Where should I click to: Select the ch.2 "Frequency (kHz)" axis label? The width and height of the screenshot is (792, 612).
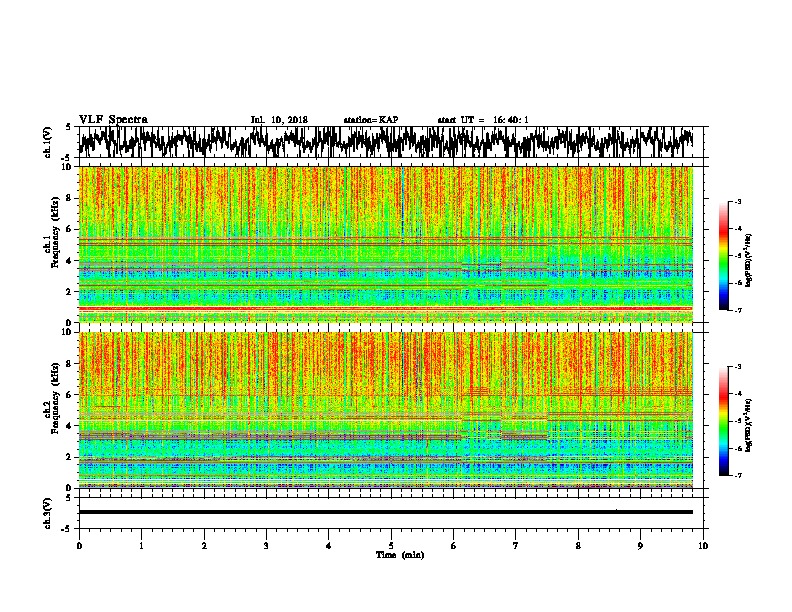click(55, 398)
